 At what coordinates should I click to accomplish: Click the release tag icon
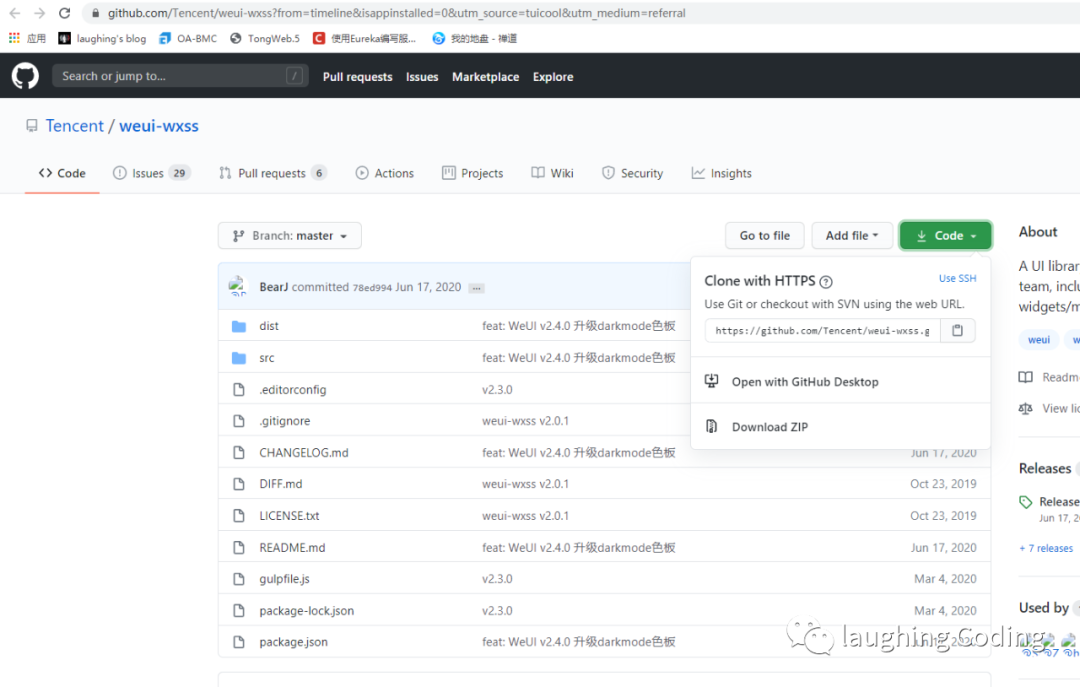1026,502
